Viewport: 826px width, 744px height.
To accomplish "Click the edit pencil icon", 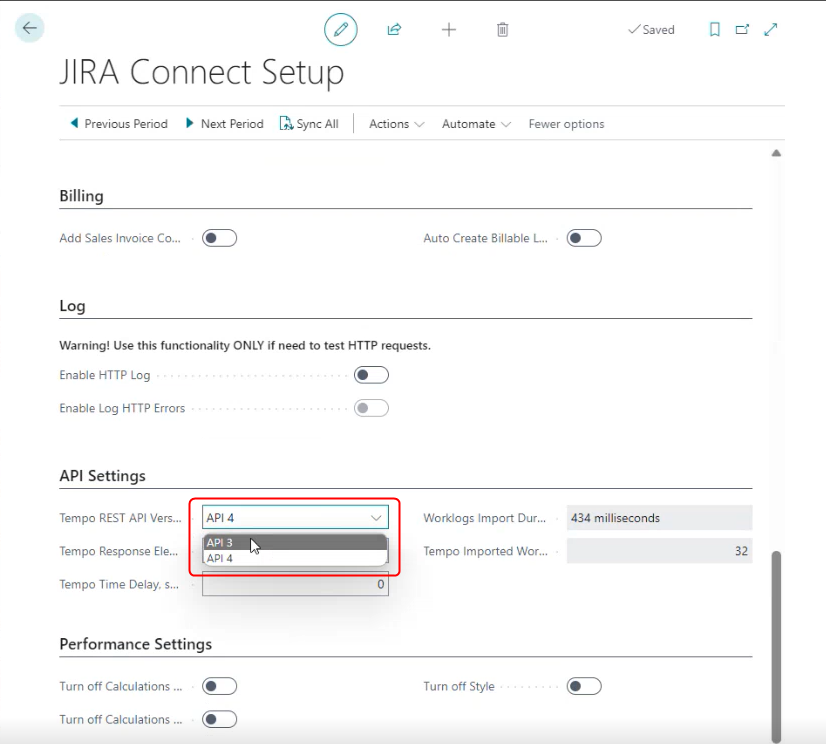I will tap(341, 30).
